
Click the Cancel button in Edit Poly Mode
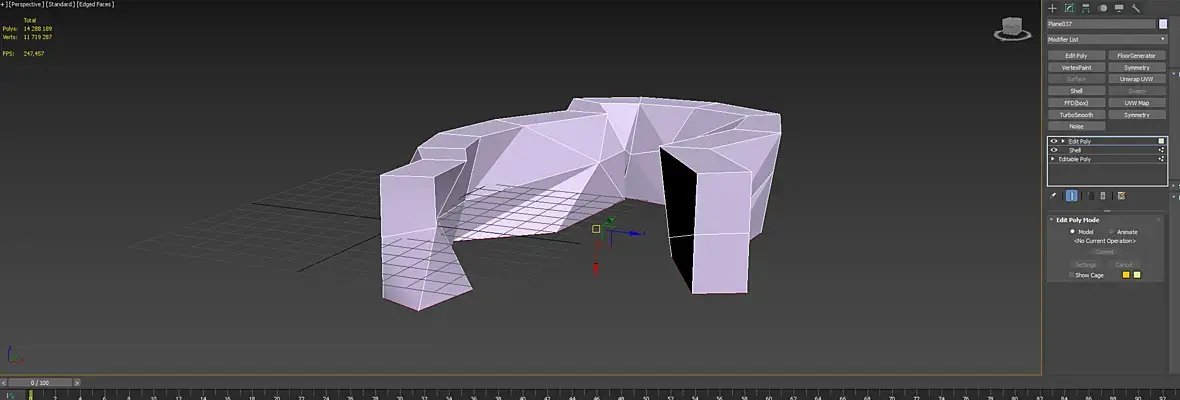(x=1124, y=265)
